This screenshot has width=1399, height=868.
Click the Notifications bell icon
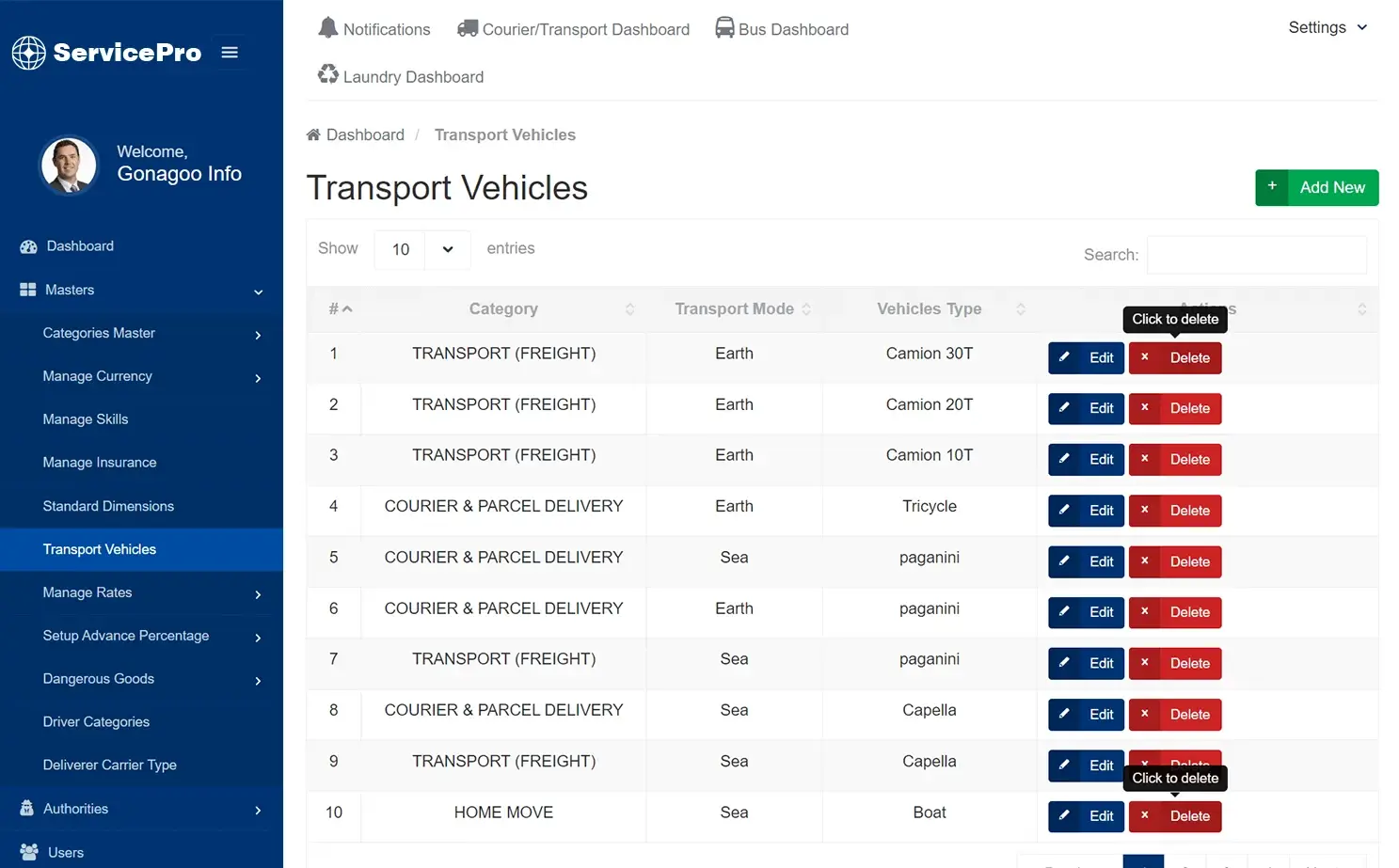(328, 27)
